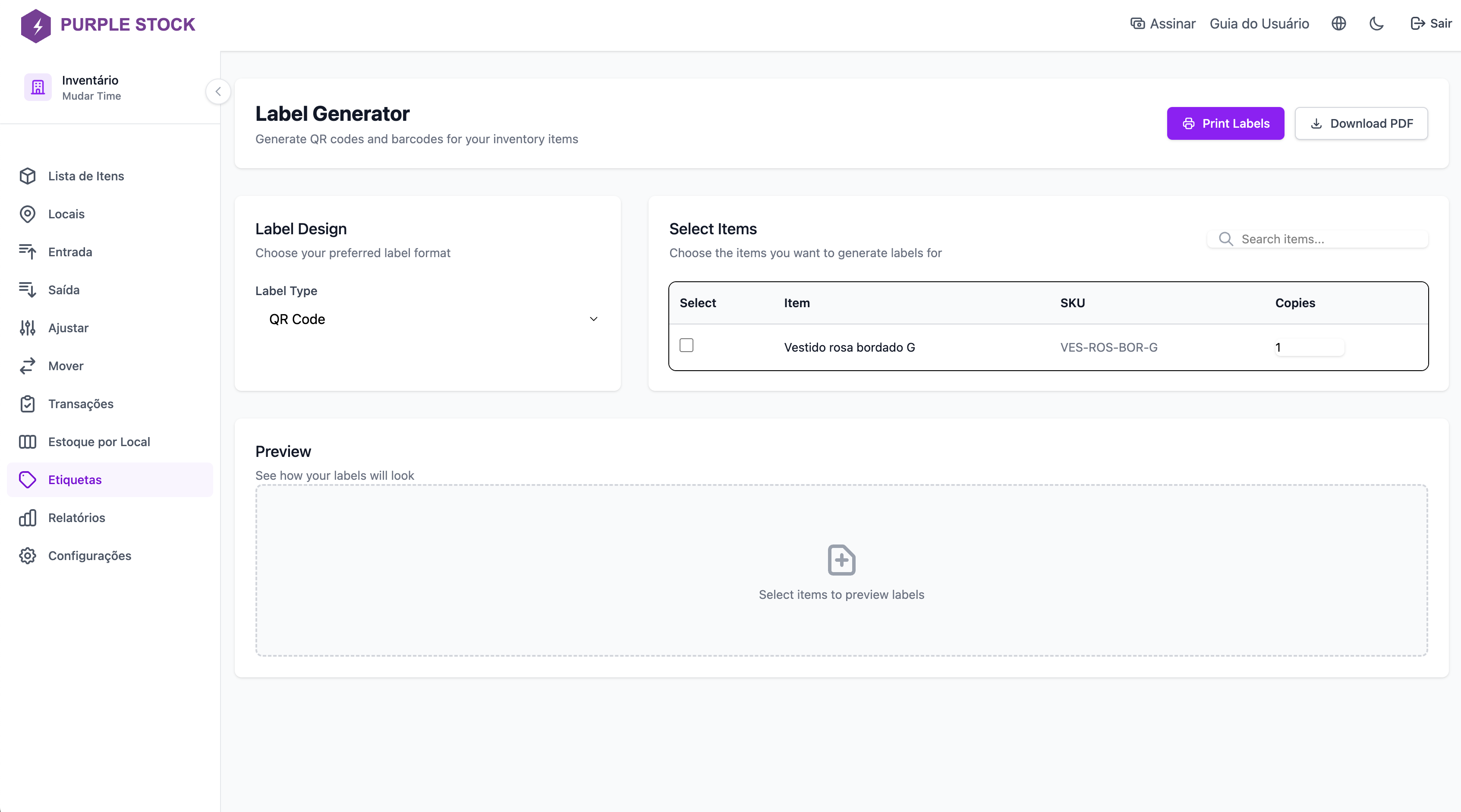Toggle dark mode with the moon icon
Image resolution: width=1461 pixels, height=812 pixels.
(1376, 23)
